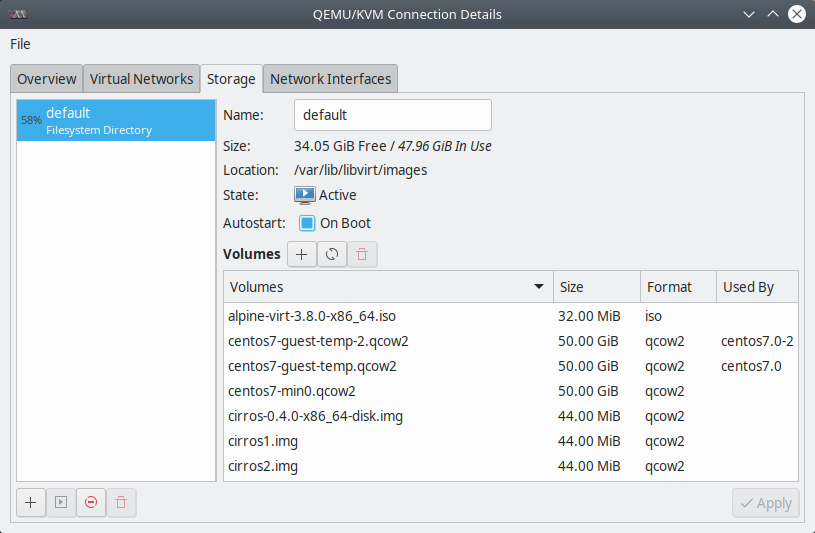Image resolution: width=815 pixels, height=533 pixels.
Task: Click the pool Name text field
Action: (x=393, y=115)
